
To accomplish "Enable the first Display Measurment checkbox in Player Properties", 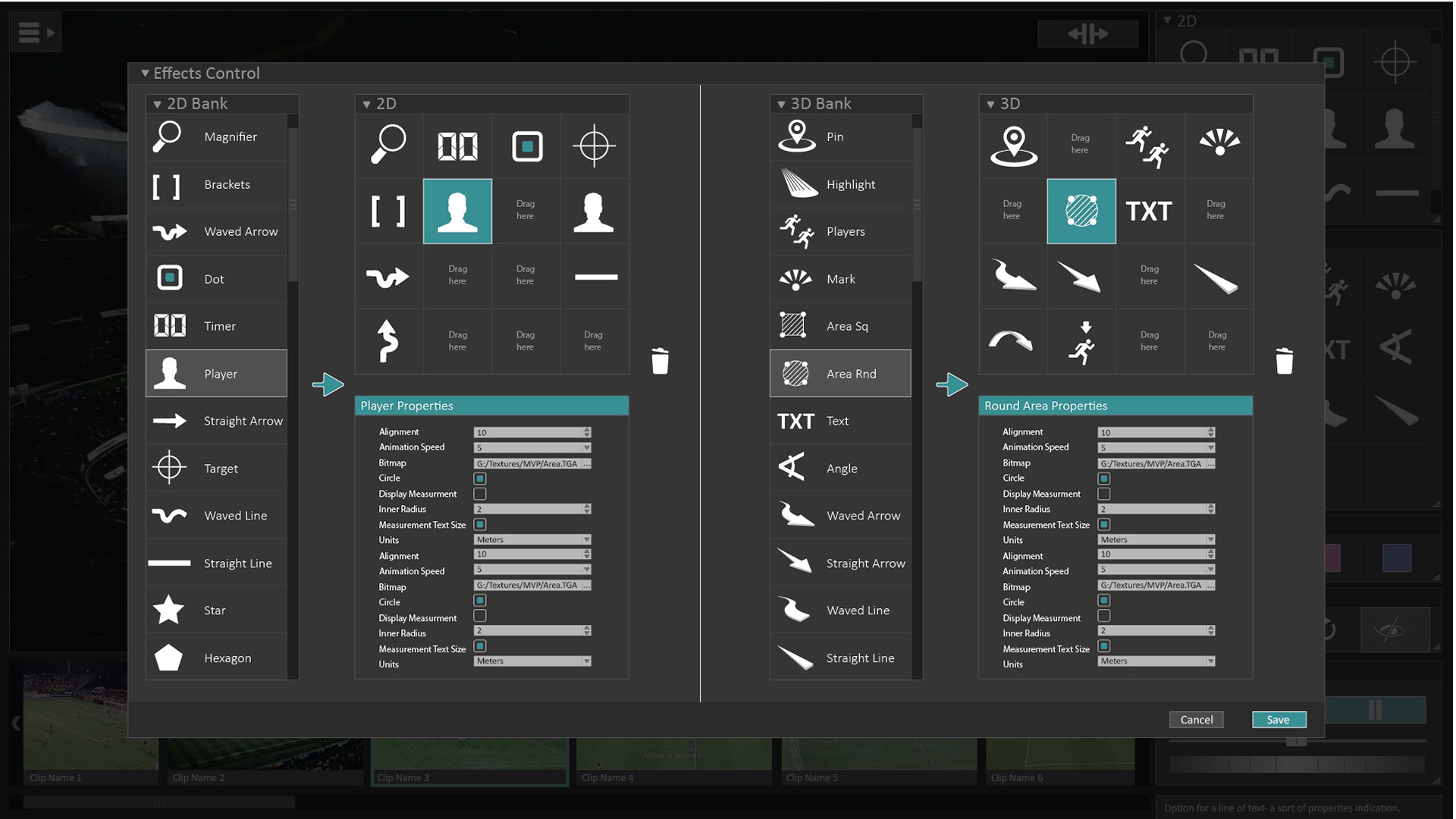I will (480, 494).
